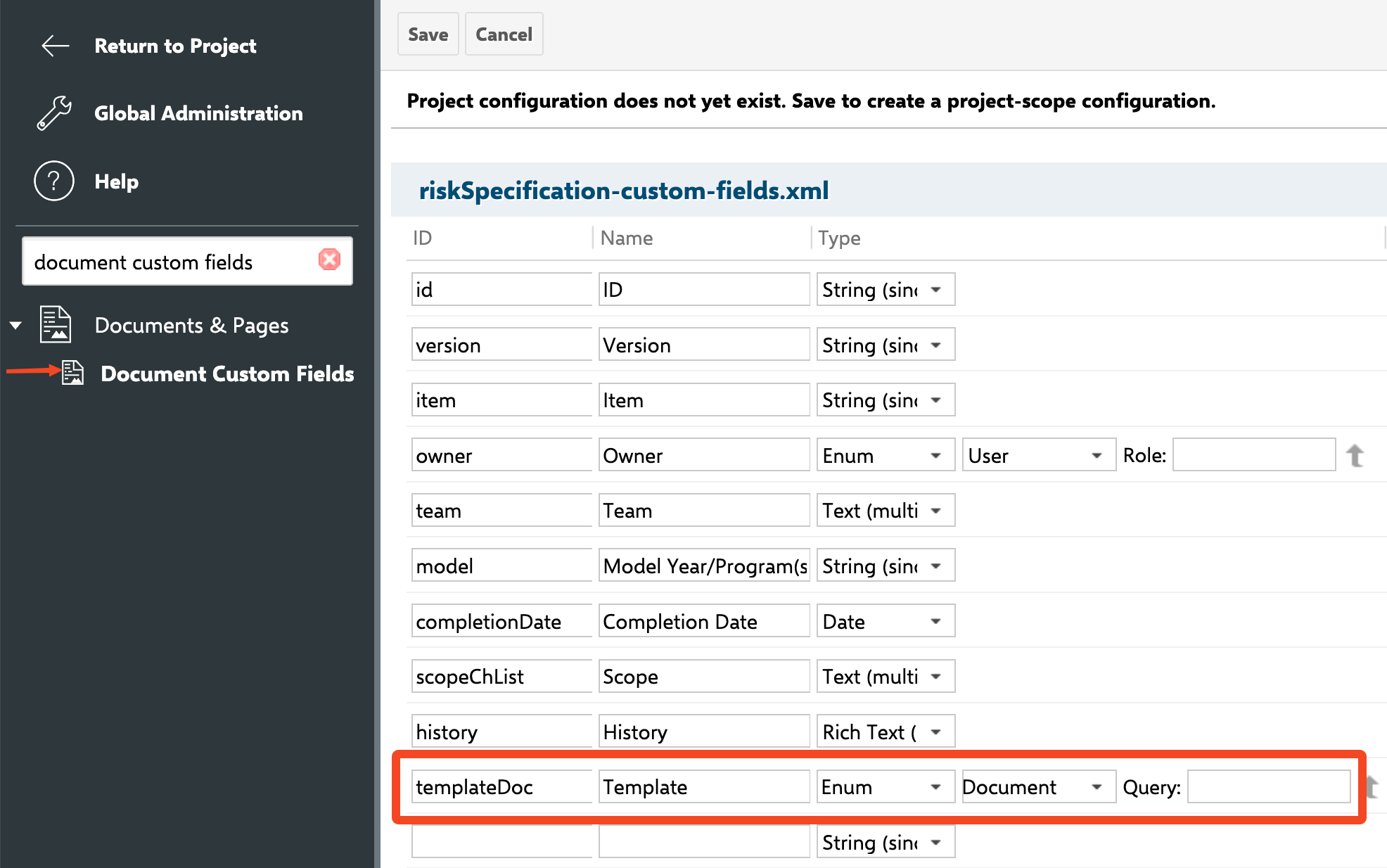Click the up arrow icon in owner row
The width and height of the screenshot is (1387, 868).
tap(1355, 455)
